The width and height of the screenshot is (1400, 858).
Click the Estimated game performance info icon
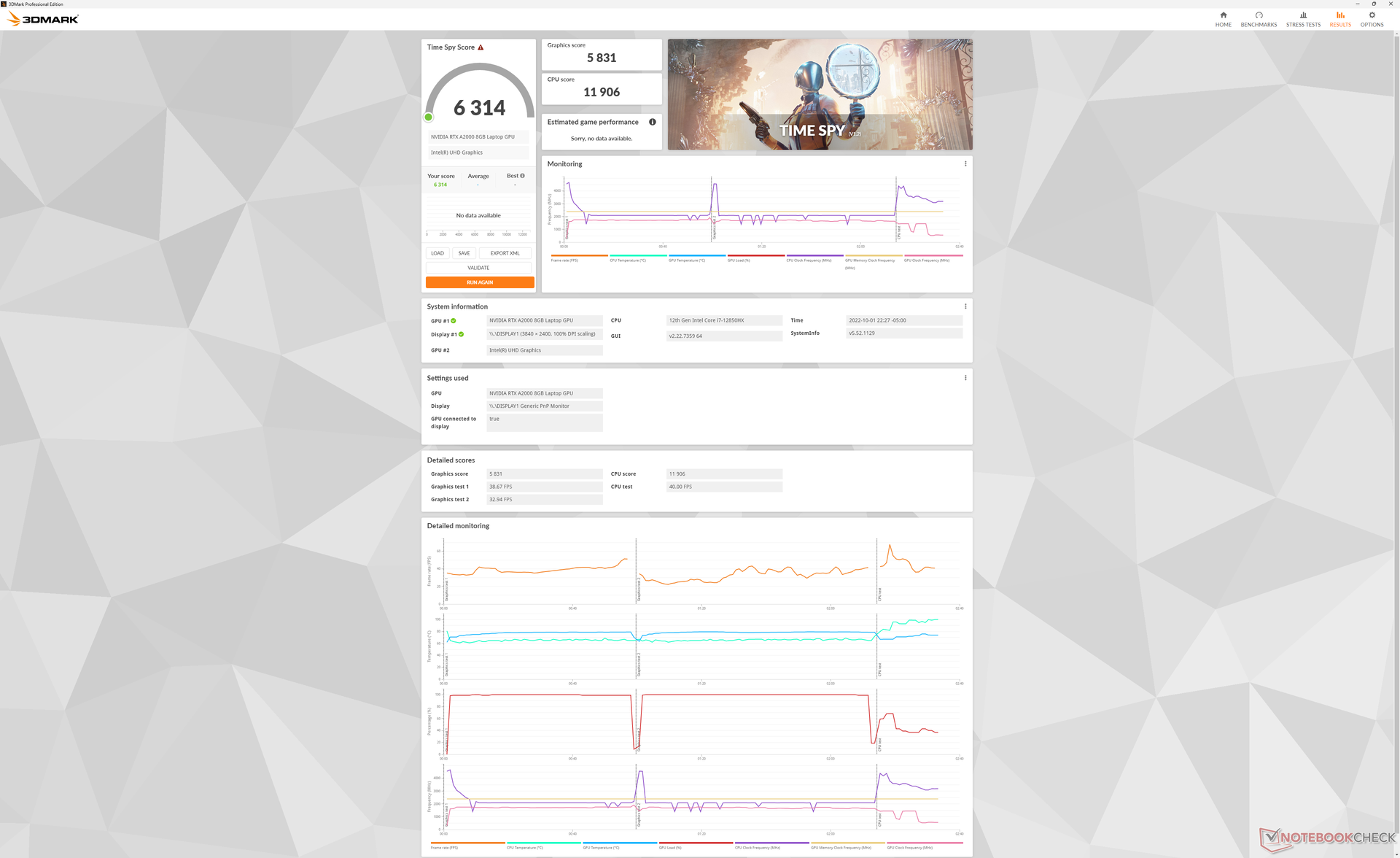(x=653, y=122)
